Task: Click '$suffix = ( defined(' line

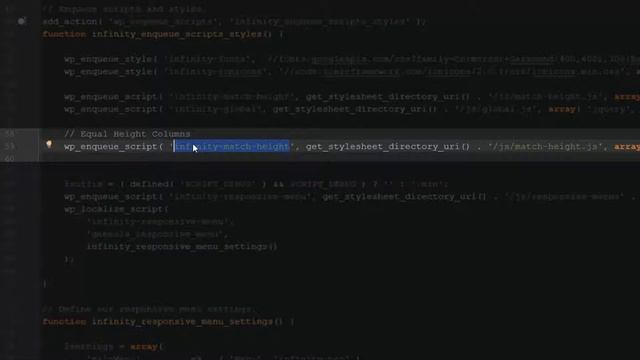Action: (256, 184)
